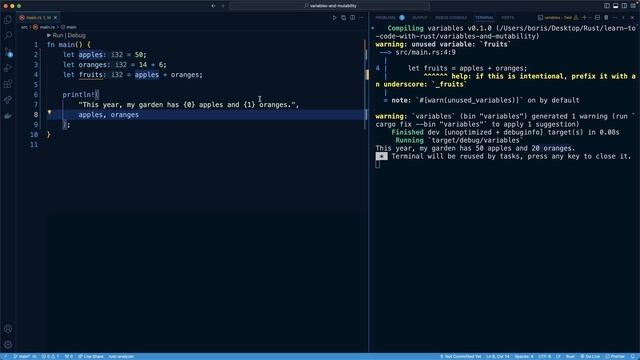
Task: Click Rust language mode status item
Action: tap(570, 356)
